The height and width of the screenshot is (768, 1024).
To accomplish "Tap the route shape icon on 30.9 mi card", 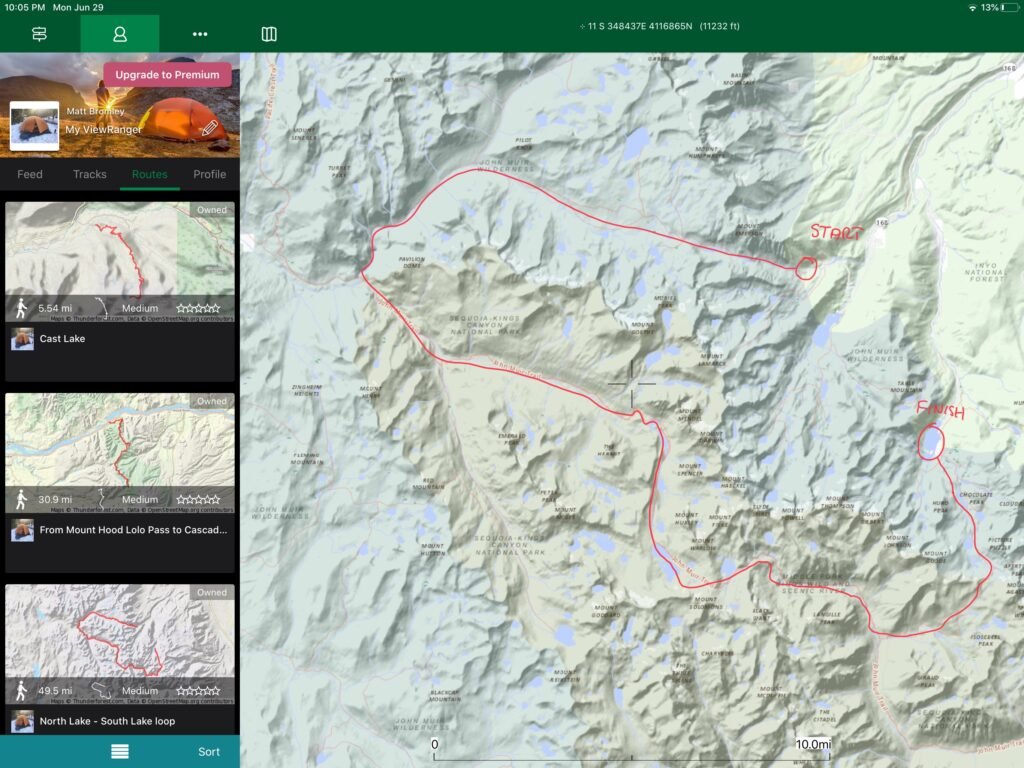I will point(101,498).
